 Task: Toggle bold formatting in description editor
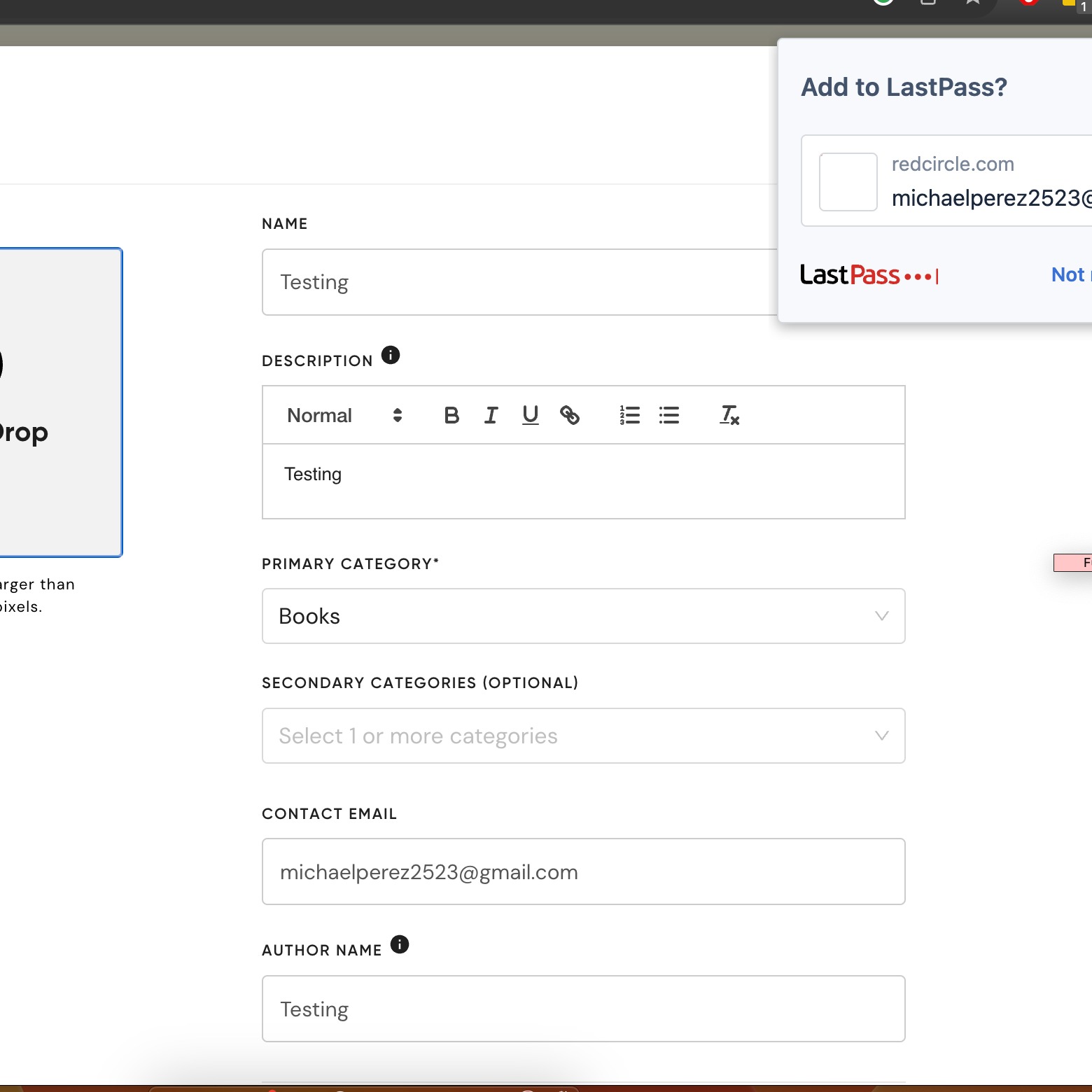pos(451,415)
